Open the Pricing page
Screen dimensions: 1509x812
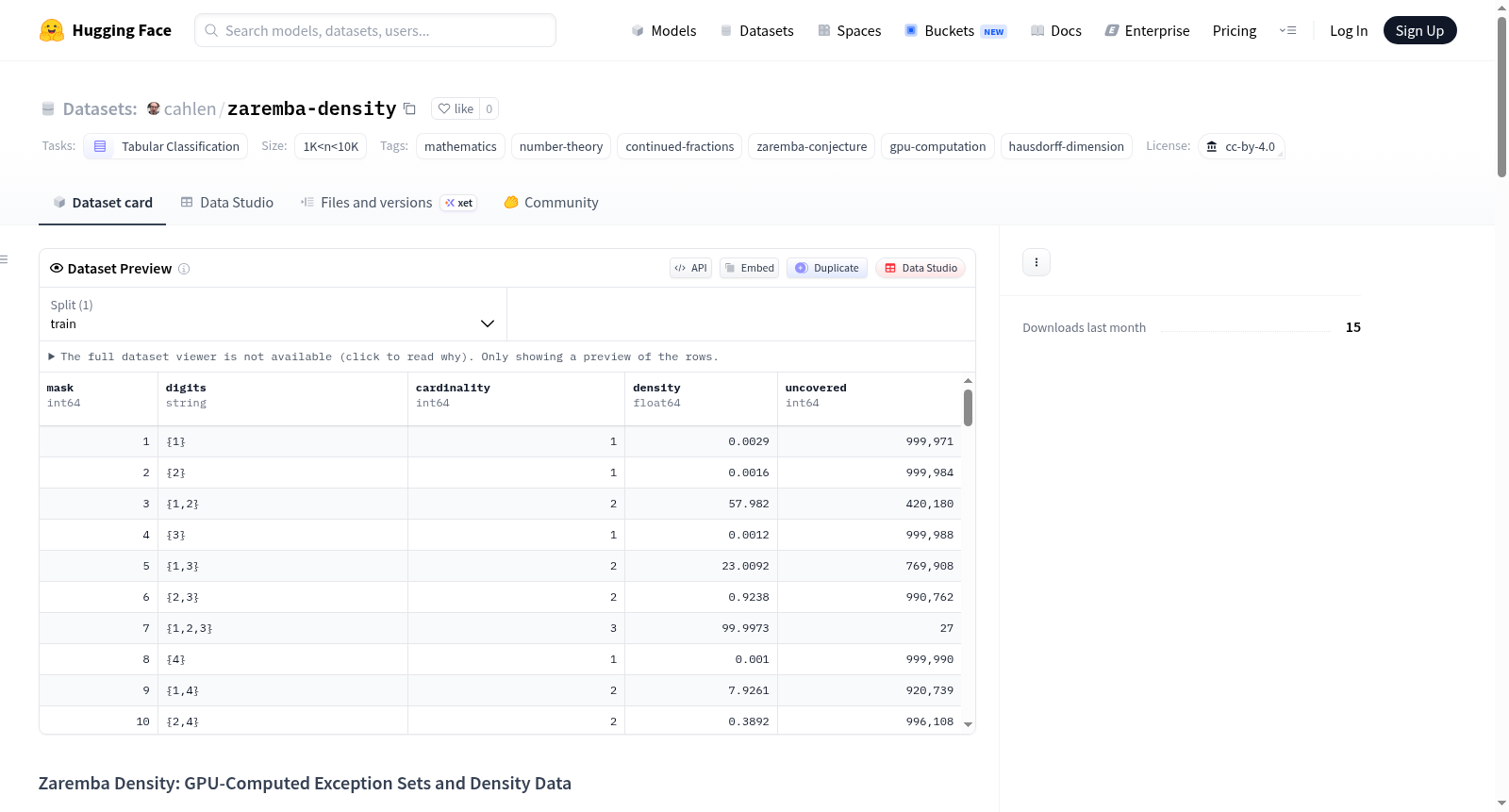tap(1235, 31)
